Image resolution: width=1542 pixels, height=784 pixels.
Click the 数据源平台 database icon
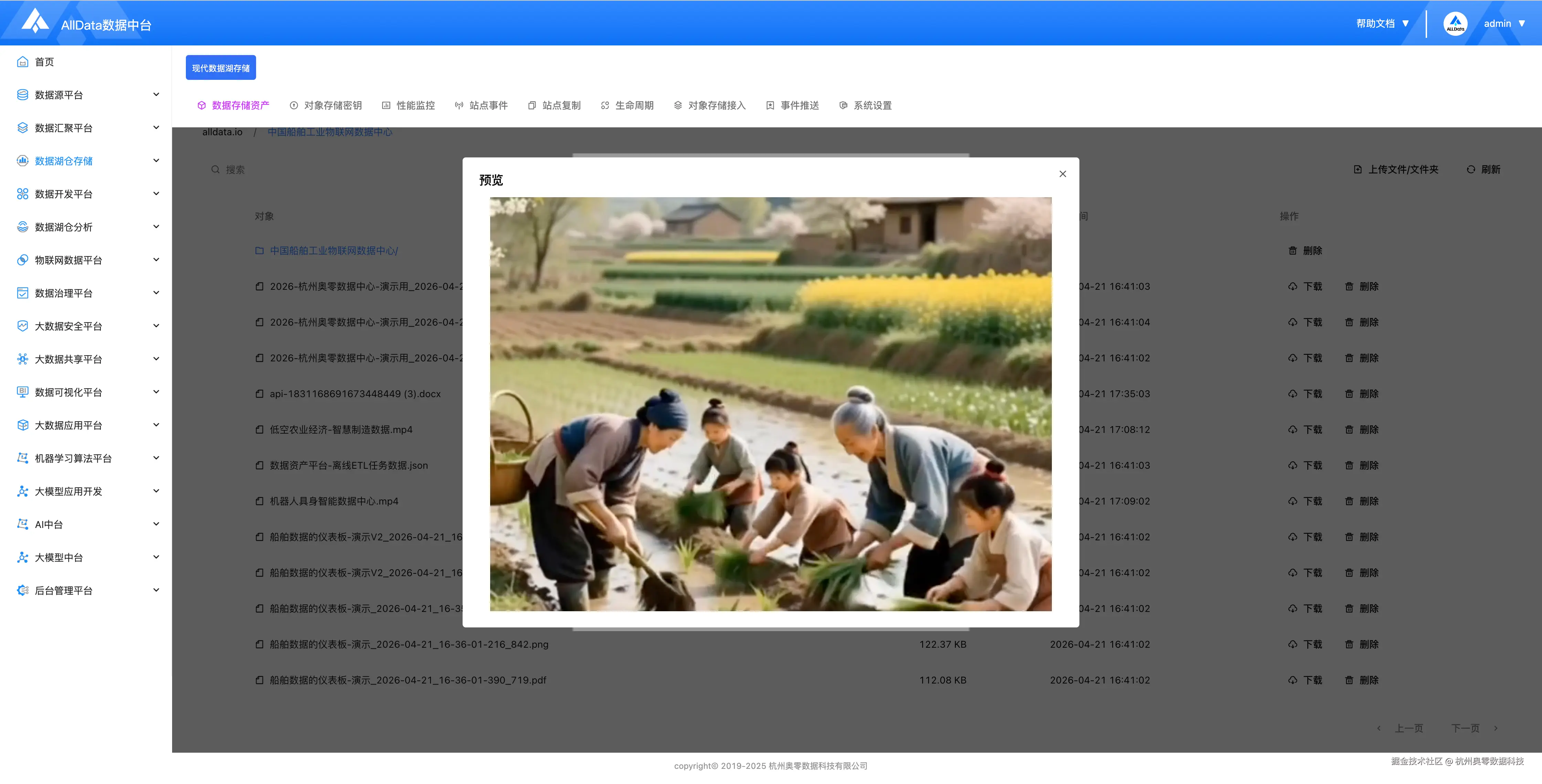click(x=23, y=95)
